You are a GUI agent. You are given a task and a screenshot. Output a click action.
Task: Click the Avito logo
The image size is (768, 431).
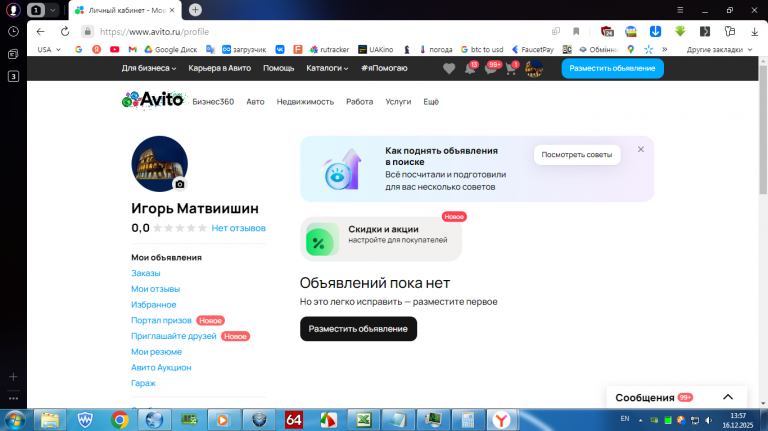click(153, 100)
